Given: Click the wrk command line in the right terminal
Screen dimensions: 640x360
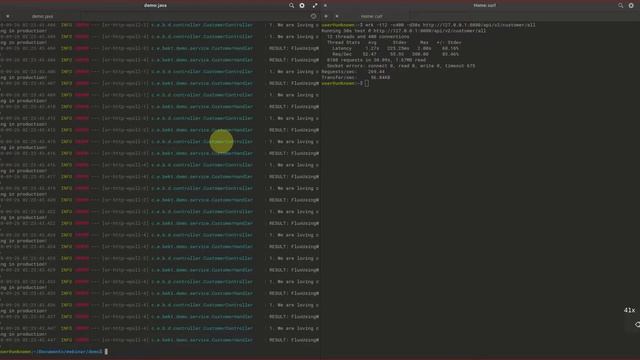Looking at the screenshot, I should 428,25.
